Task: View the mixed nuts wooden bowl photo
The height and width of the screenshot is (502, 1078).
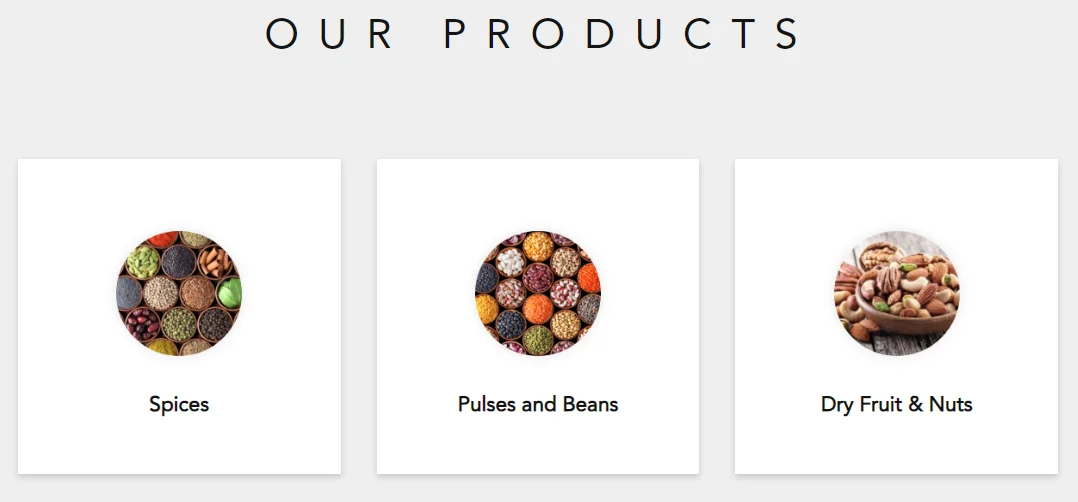Action: pyautogui.click(x=896, y=293)
